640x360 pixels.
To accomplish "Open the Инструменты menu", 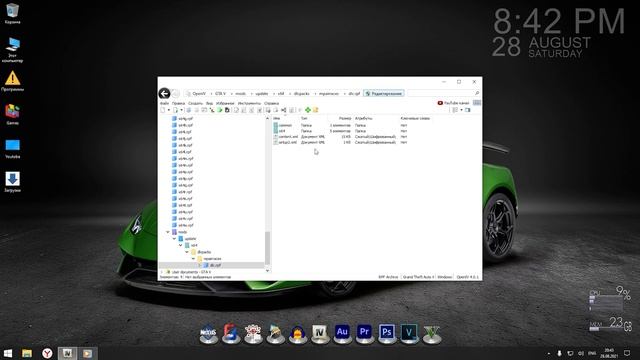I will pos(249,103).
